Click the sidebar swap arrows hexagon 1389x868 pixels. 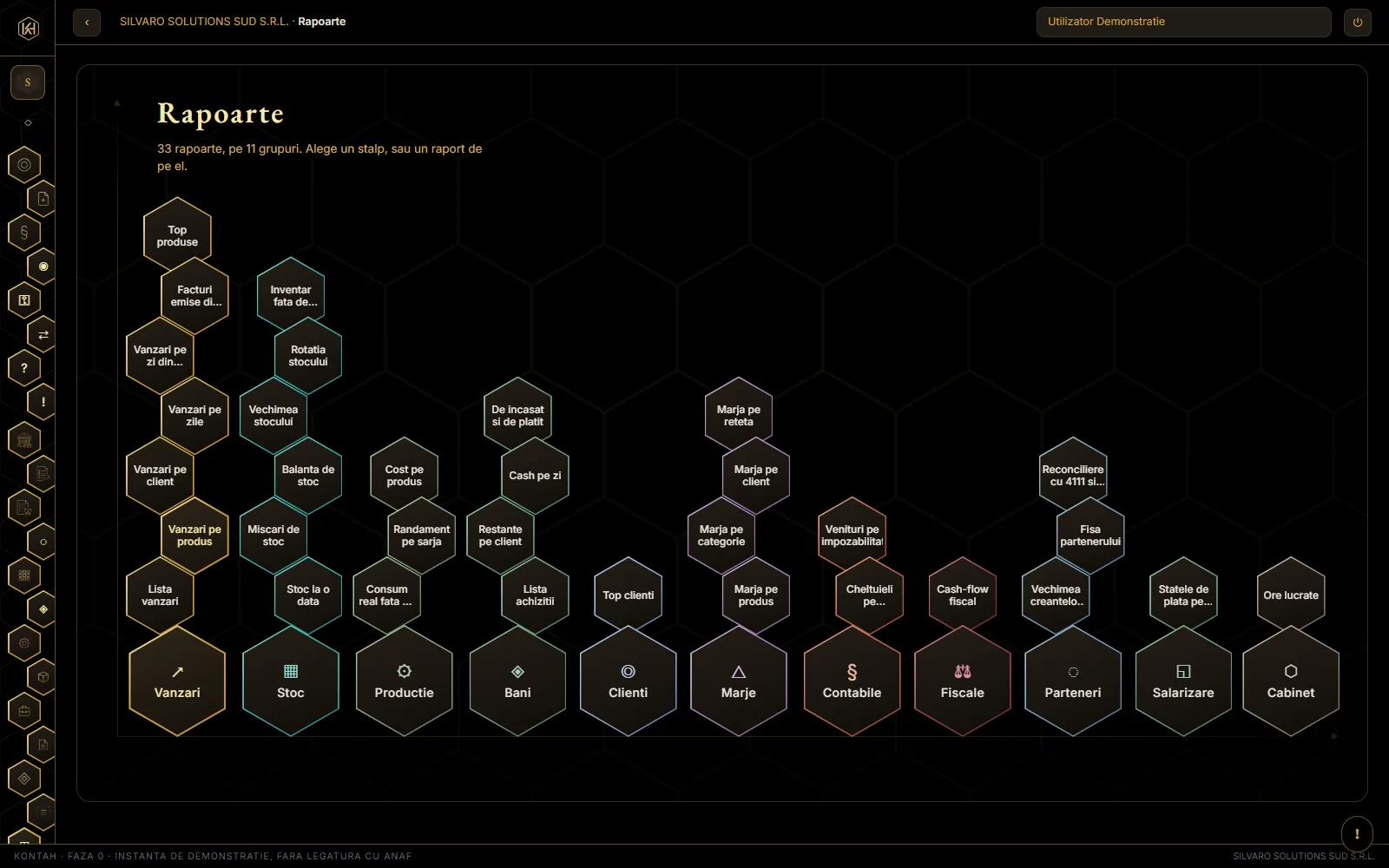click(43, 334)
